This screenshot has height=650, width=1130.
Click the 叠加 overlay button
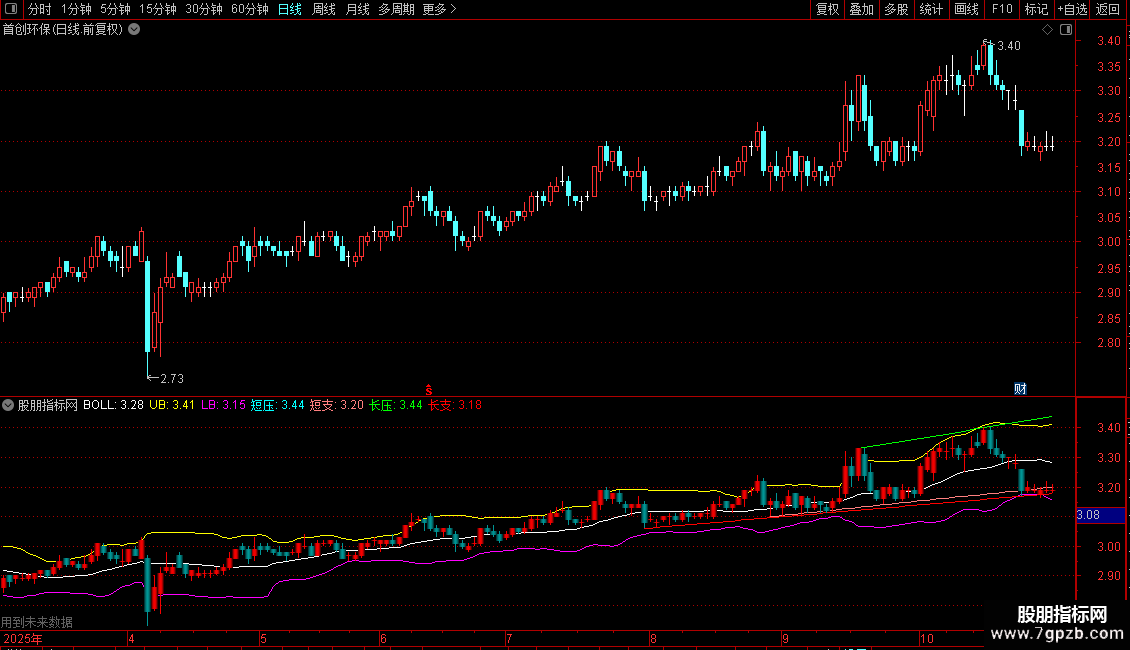click(861, 9)
